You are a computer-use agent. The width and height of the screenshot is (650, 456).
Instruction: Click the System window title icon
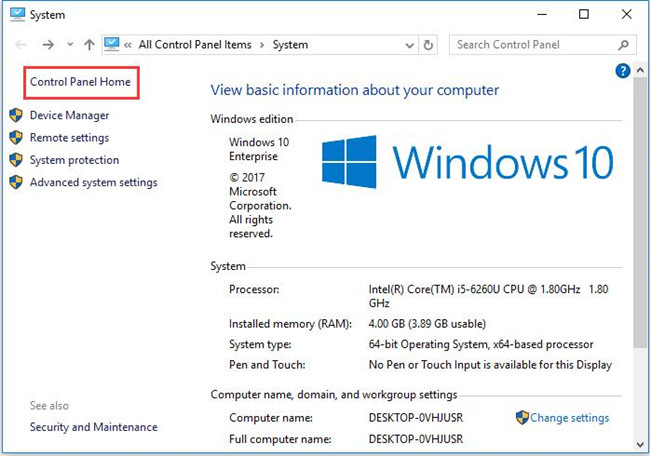click(17, 15)
